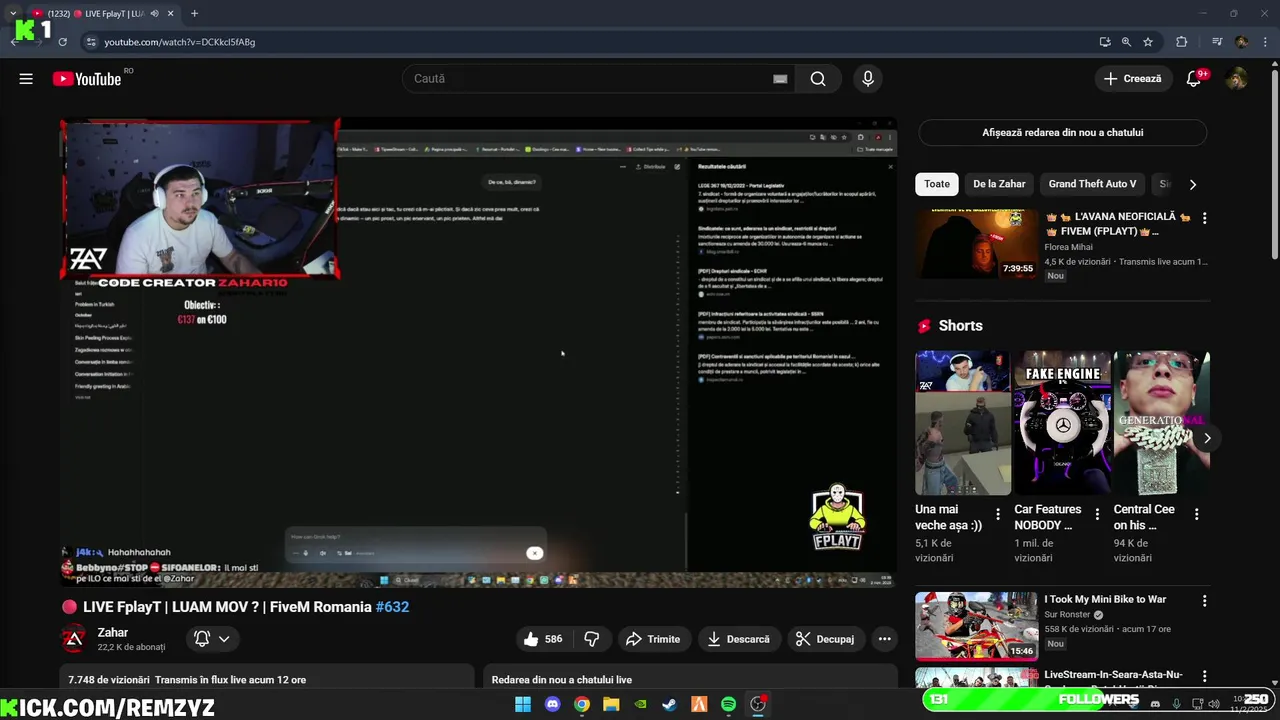Open L'AVANA NEOFICIALĂ video thumbnail
1280x720 pixels.
pyautogui.click(x=976, y=245)
